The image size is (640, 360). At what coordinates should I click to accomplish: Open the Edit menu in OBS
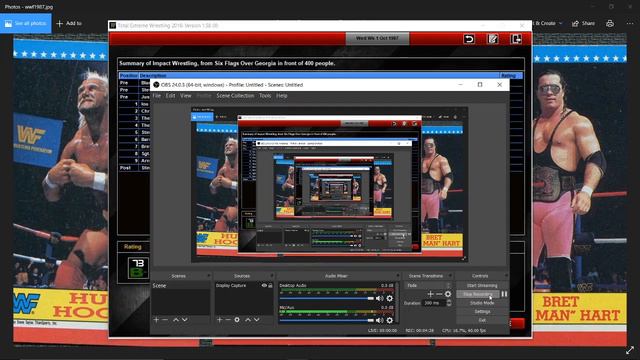coord(170,96)
